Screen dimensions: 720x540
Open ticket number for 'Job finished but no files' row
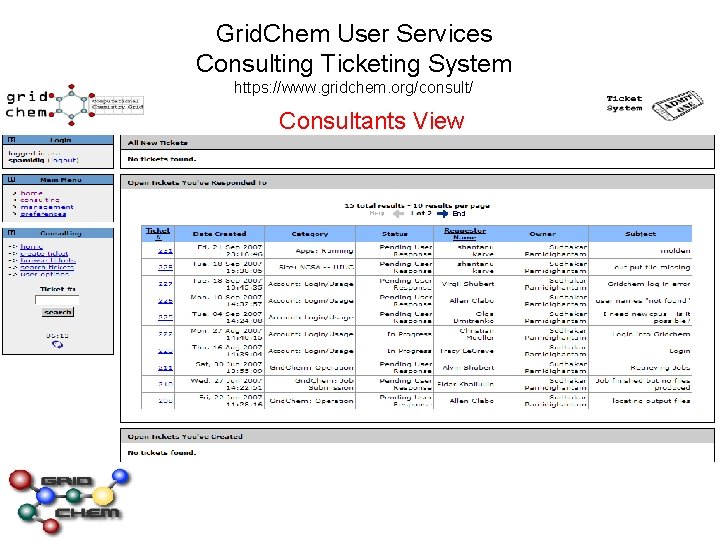tap(165, 384)
